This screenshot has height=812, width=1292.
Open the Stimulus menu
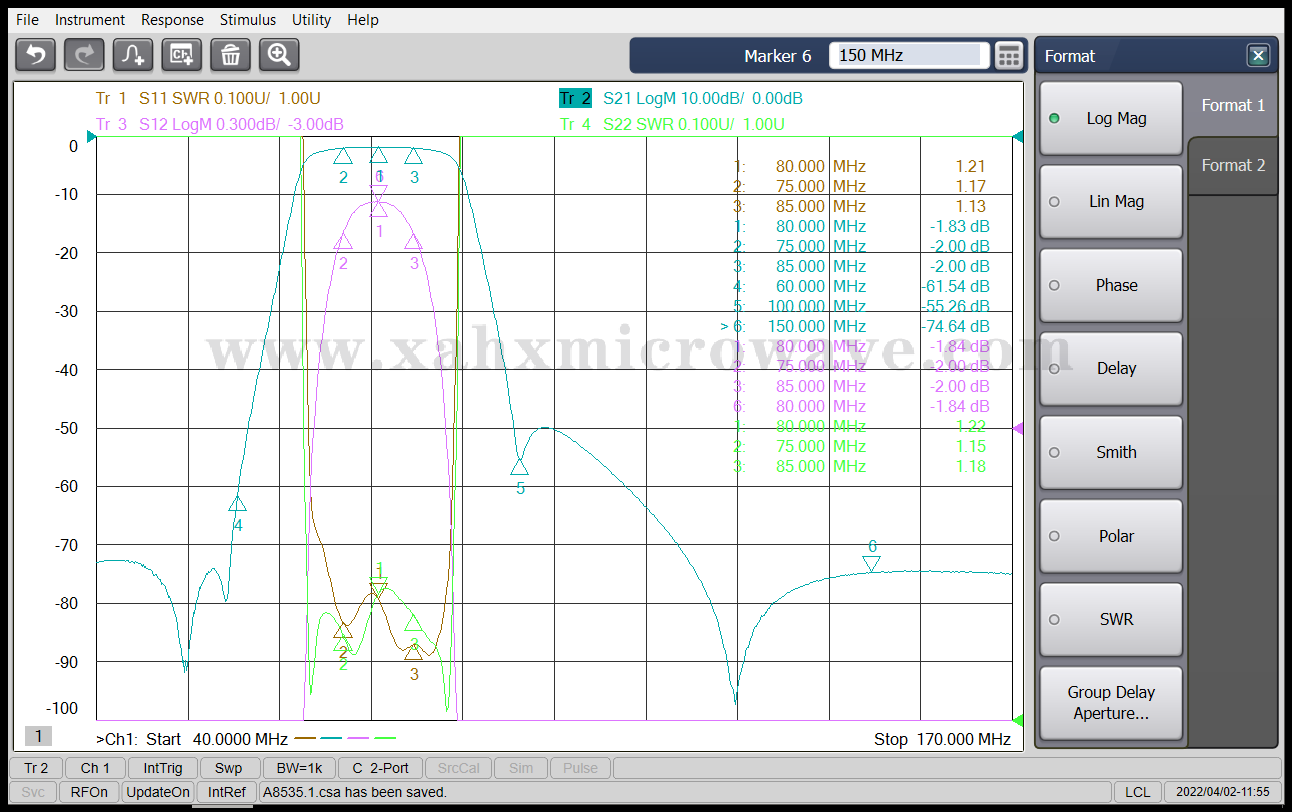click(248, 20)
